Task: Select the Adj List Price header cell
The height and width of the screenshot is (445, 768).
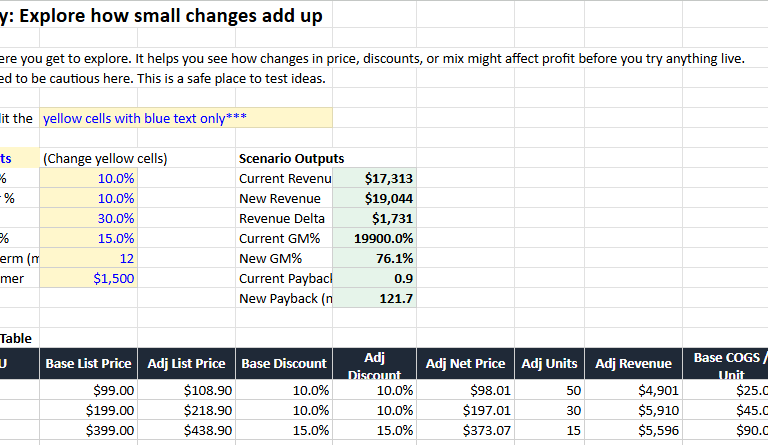Action: [186, 363]
